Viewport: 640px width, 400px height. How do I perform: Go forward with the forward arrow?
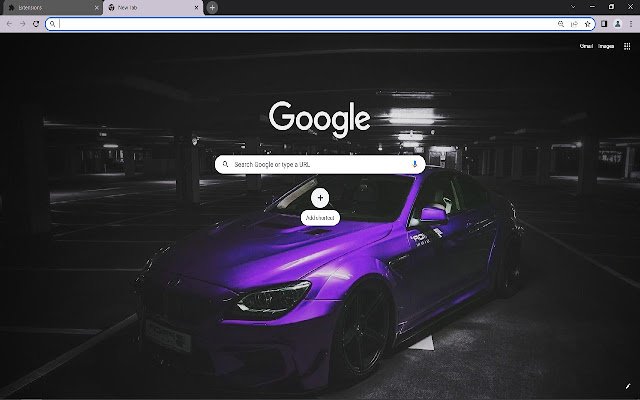pyautogui.click(x=22, y=24)
